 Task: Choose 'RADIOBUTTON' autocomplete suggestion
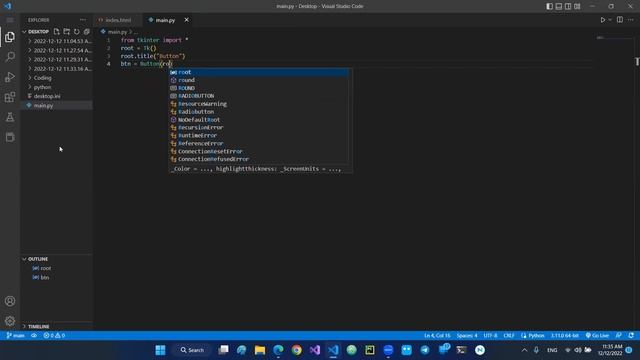(259, 96)
